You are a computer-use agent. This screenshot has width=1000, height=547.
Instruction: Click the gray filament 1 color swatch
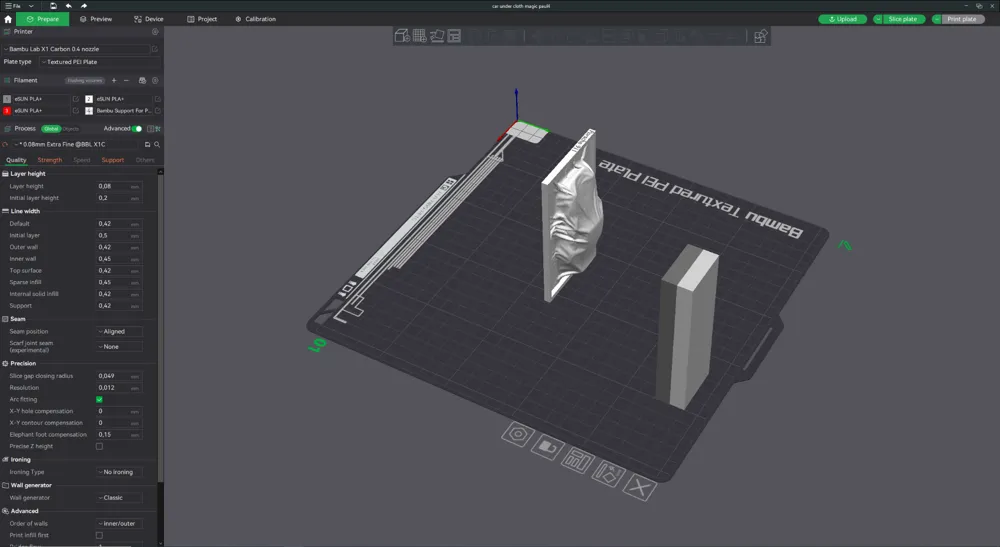(x=7, y=99)
